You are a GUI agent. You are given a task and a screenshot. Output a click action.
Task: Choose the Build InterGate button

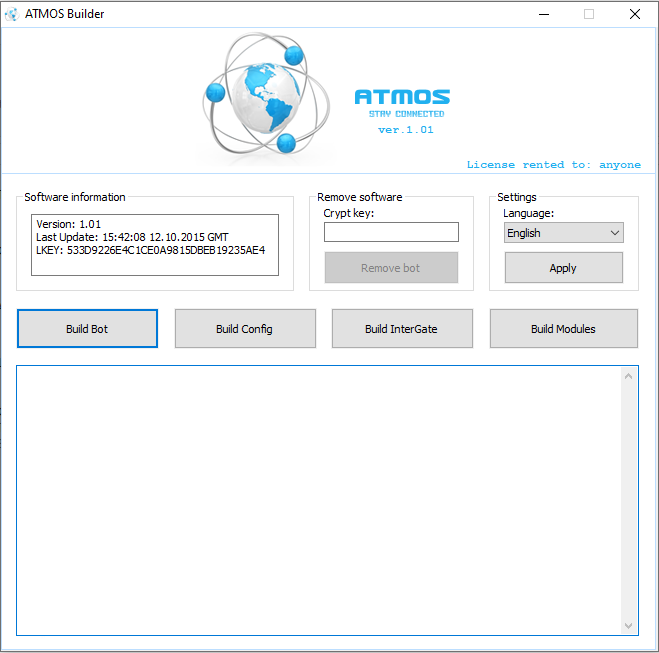[402, 329]
